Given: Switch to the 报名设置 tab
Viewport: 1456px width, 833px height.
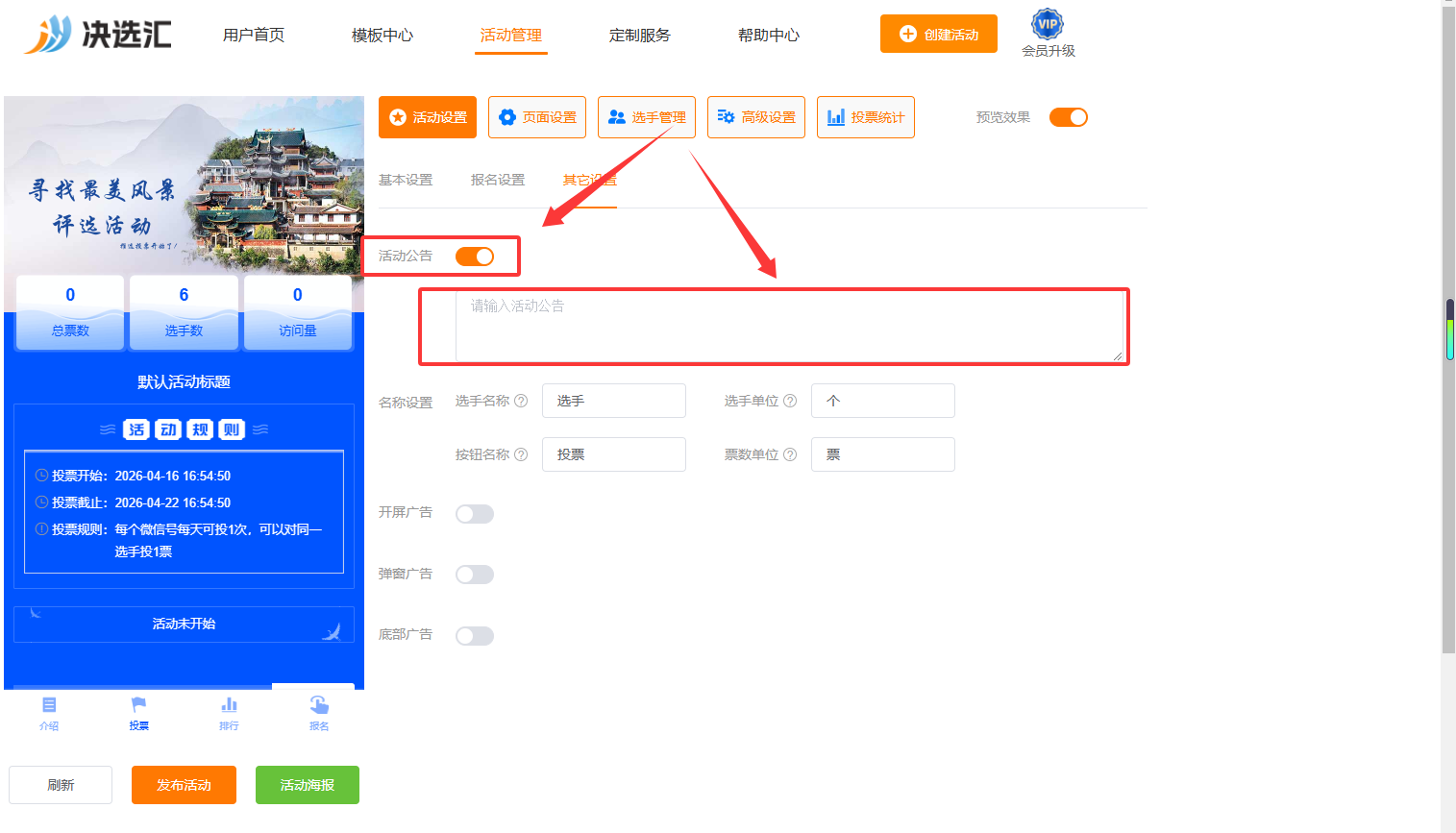Looking at the screenshot, I should (x=498, y=180).
